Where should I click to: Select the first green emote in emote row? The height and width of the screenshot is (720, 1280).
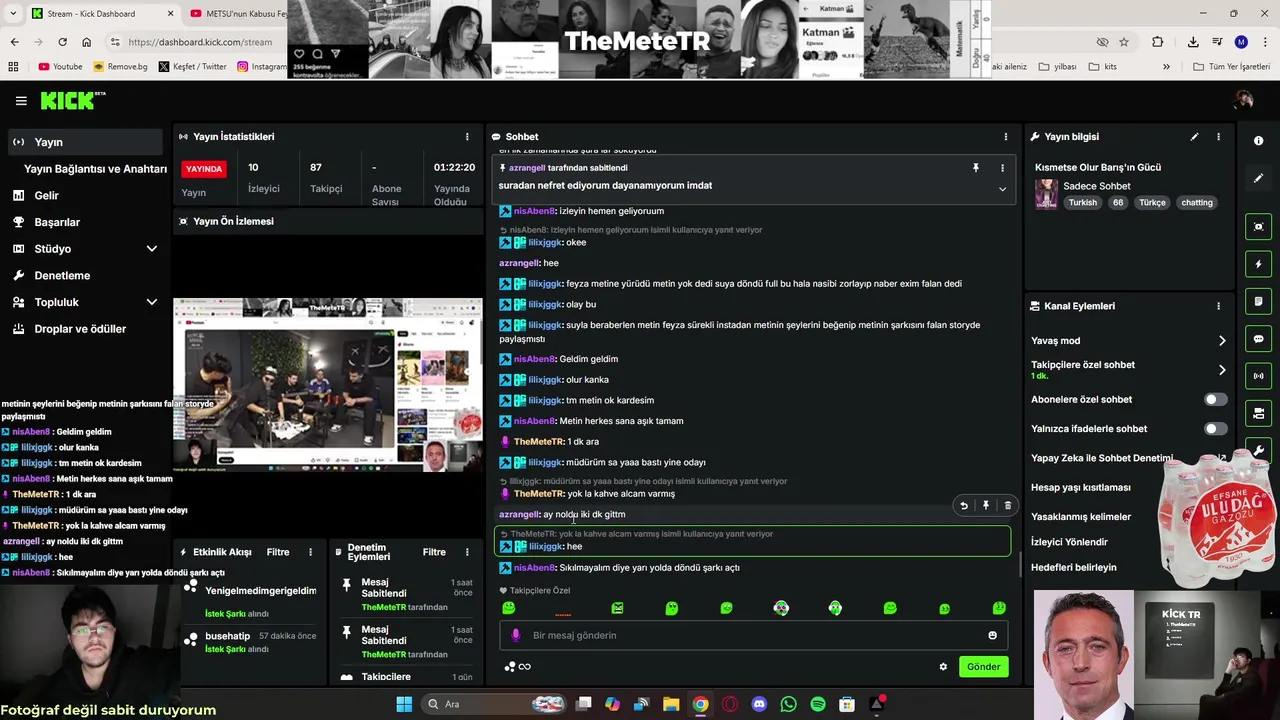(509, 608)
